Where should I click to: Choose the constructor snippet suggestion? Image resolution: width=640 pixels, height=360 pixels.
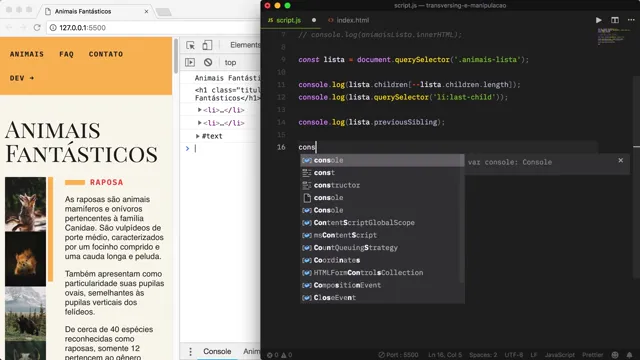(382, 185)
